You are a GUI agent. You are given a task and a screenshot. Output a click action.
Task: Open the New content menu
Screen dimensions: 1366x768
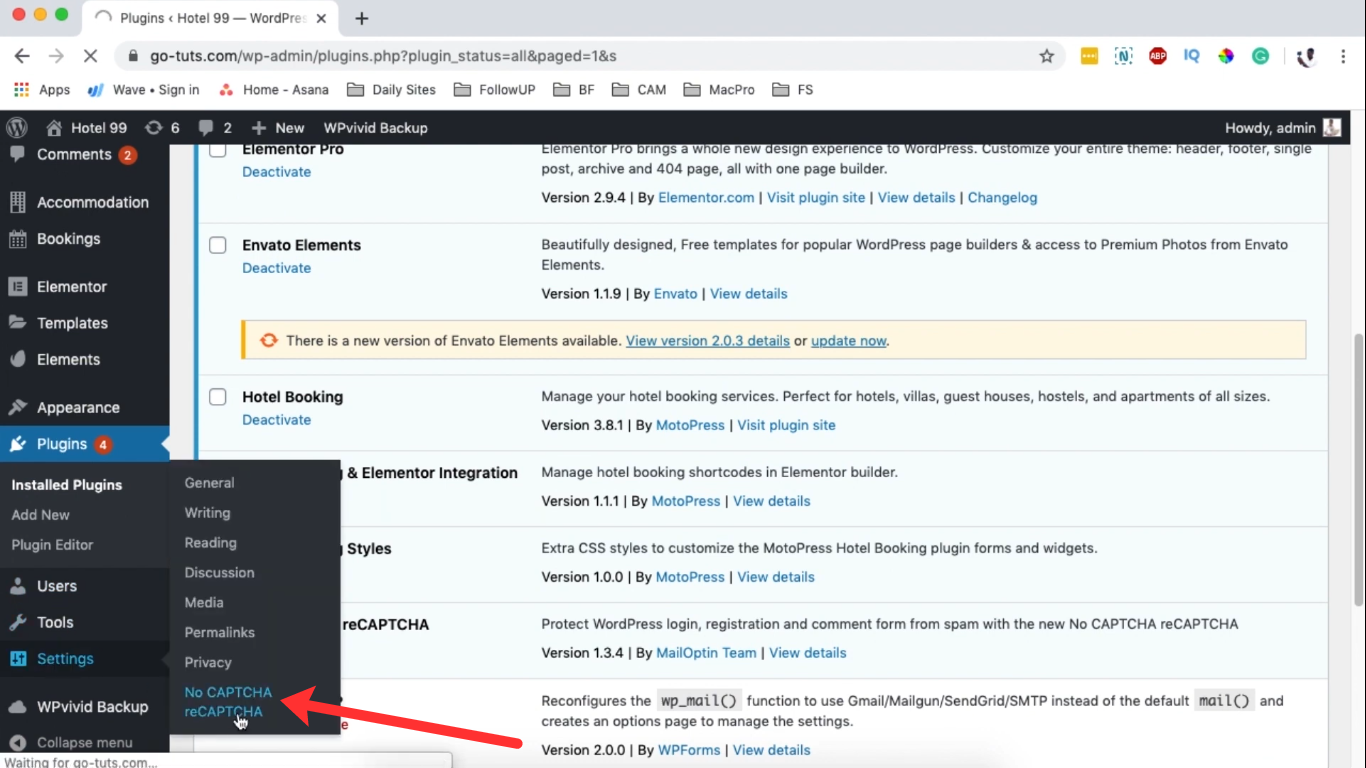(278, 127)
